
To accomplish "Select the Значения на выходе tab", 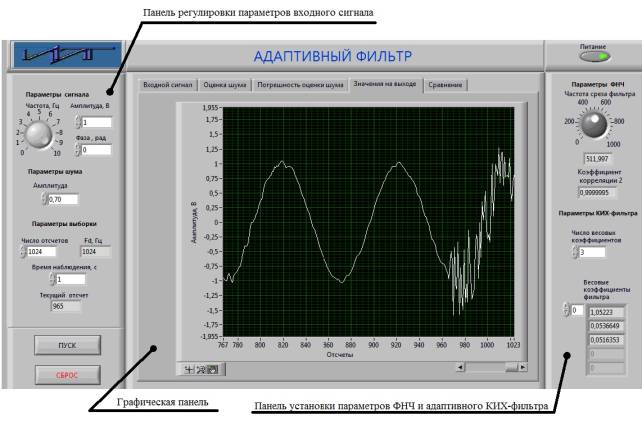I will tap(385, 84).
